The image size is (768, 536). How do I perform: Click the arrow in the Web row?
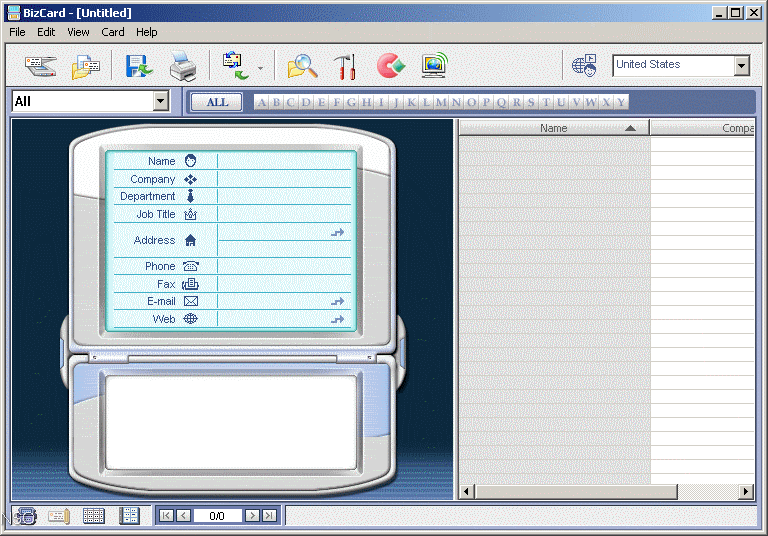coord(337,319)
